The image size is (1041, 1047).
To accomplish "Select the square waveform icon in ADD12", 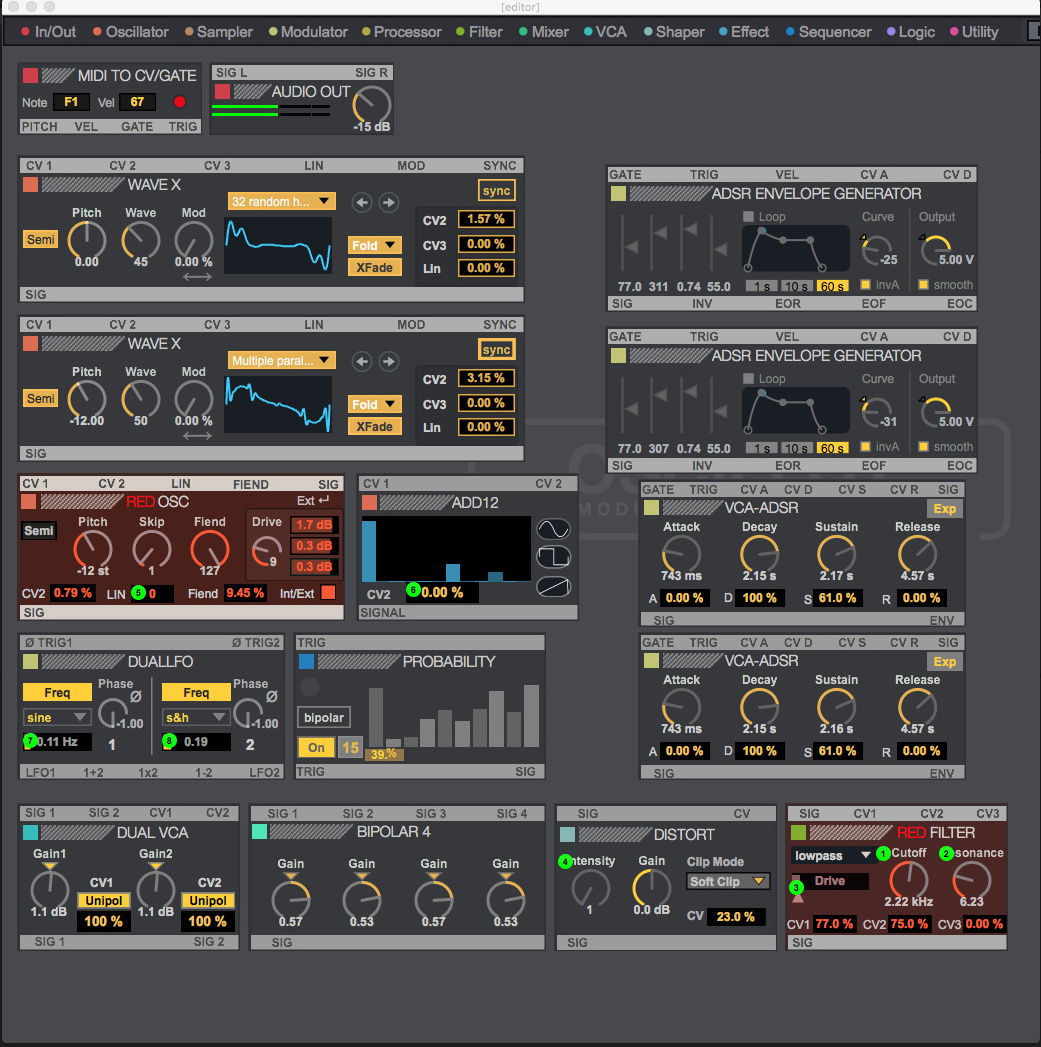I will [552, 558].
